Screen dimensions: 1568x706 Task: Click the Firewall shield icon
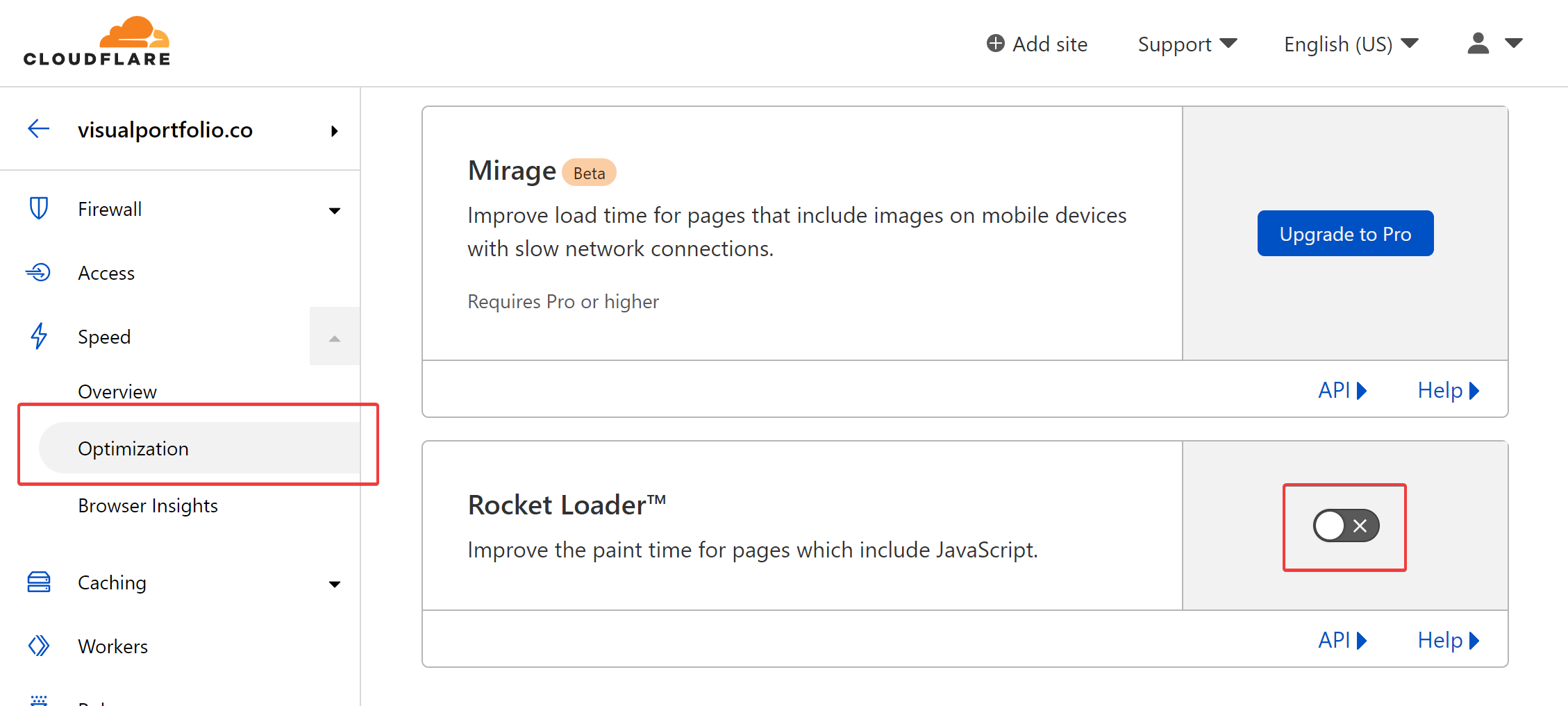point(39,208)
